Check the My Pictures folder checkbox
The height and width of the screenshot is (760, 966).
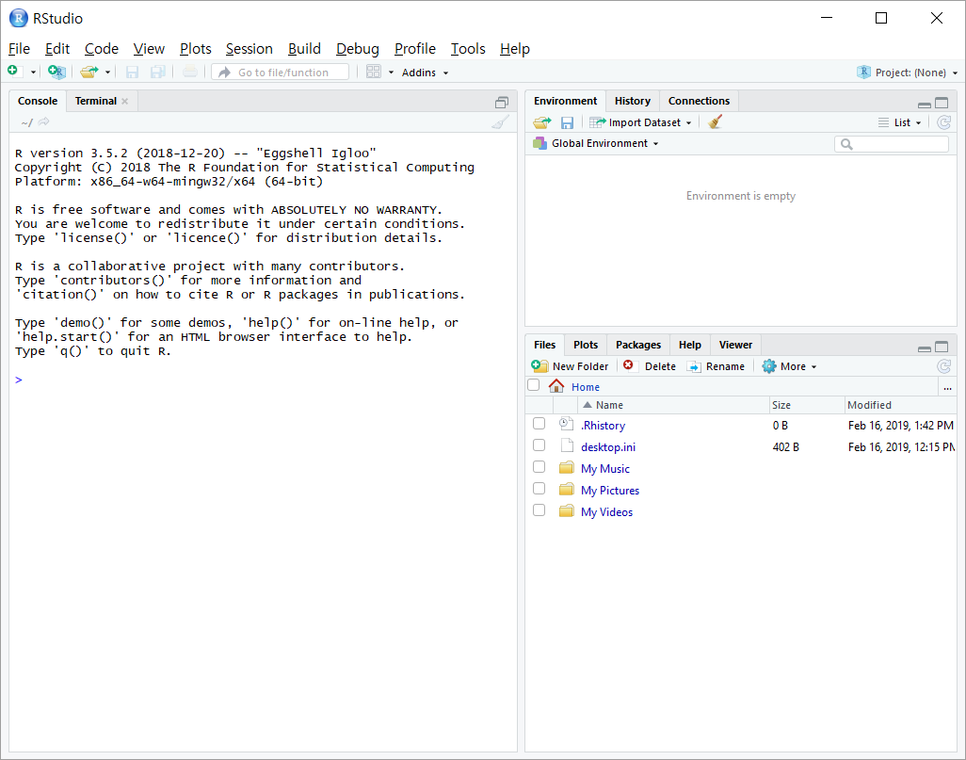(539, 488)
